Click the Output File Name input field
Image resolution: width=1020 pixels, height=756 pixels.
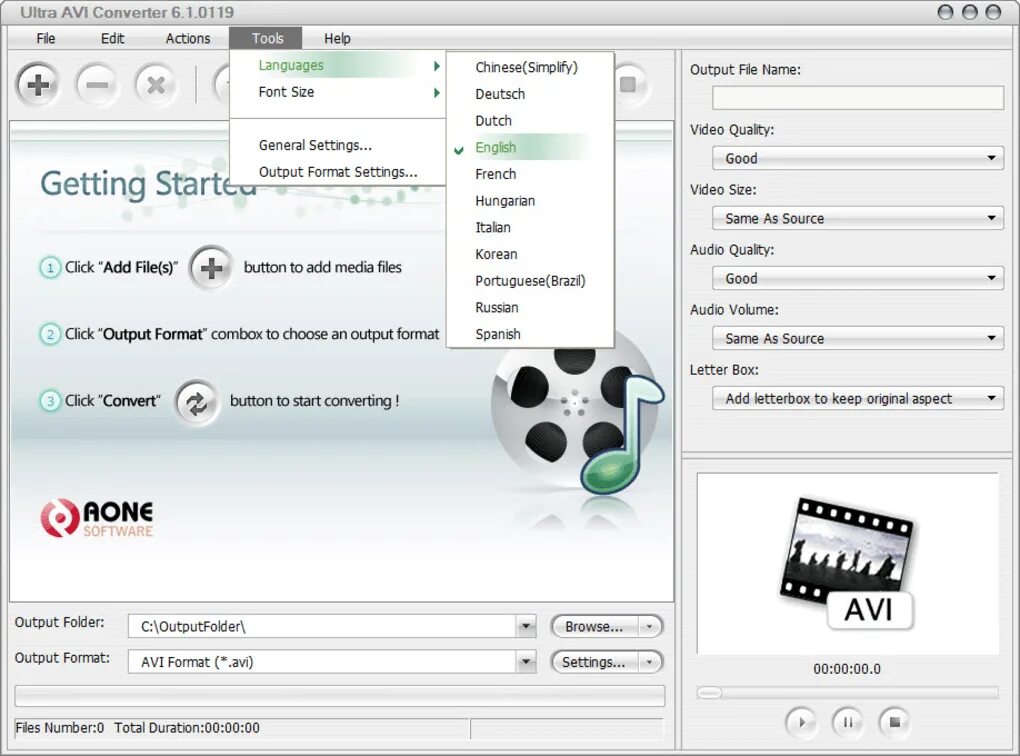pyautogui.click(x=857, y=98)
